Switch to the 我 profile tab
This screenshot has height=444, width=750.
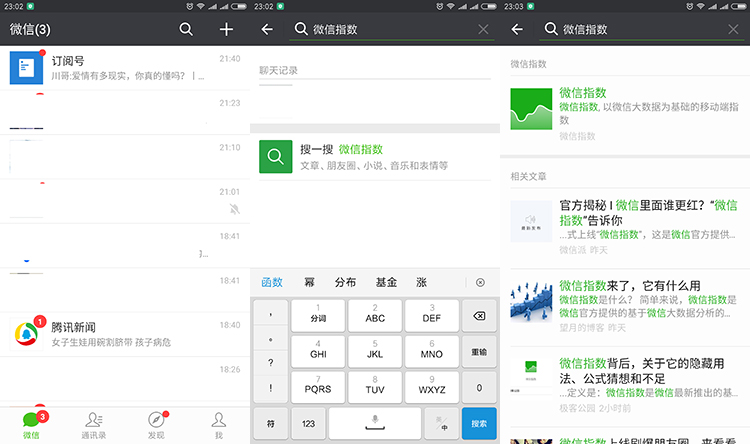click(x=219, y=425)
